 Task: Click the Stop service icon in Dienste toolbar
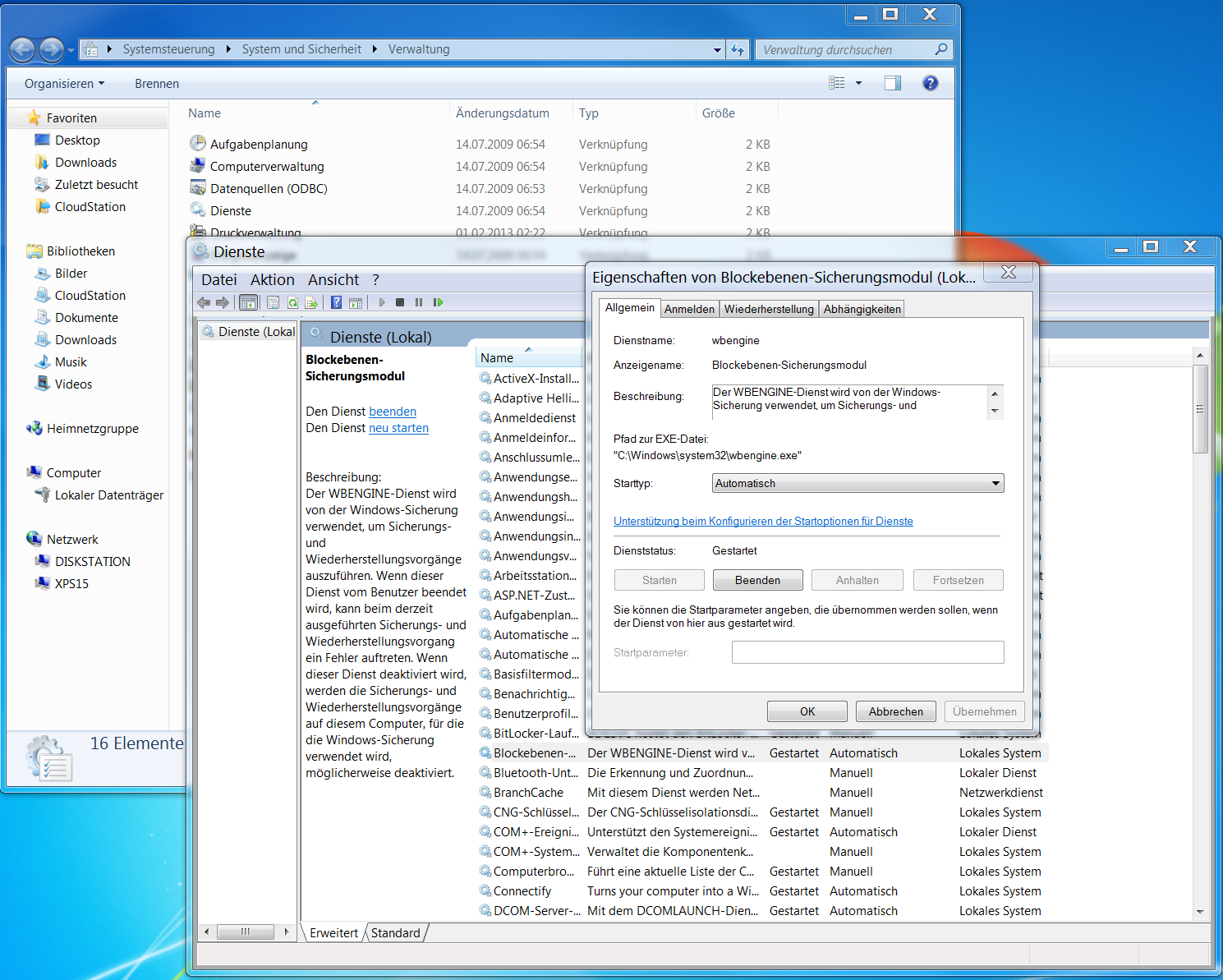coord(400,302)
